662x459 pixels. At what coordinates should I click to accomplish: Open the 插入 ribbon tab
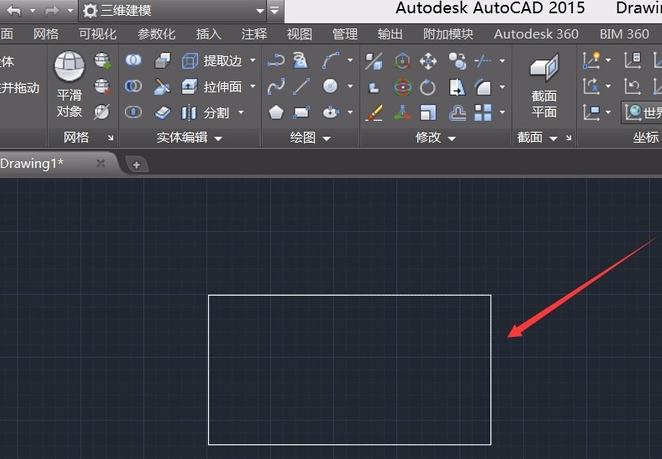209,34
